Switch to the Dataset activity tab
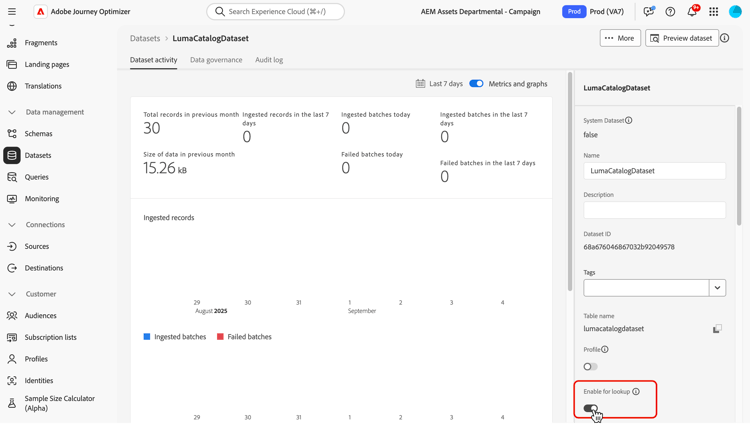 tap(154, 60)
